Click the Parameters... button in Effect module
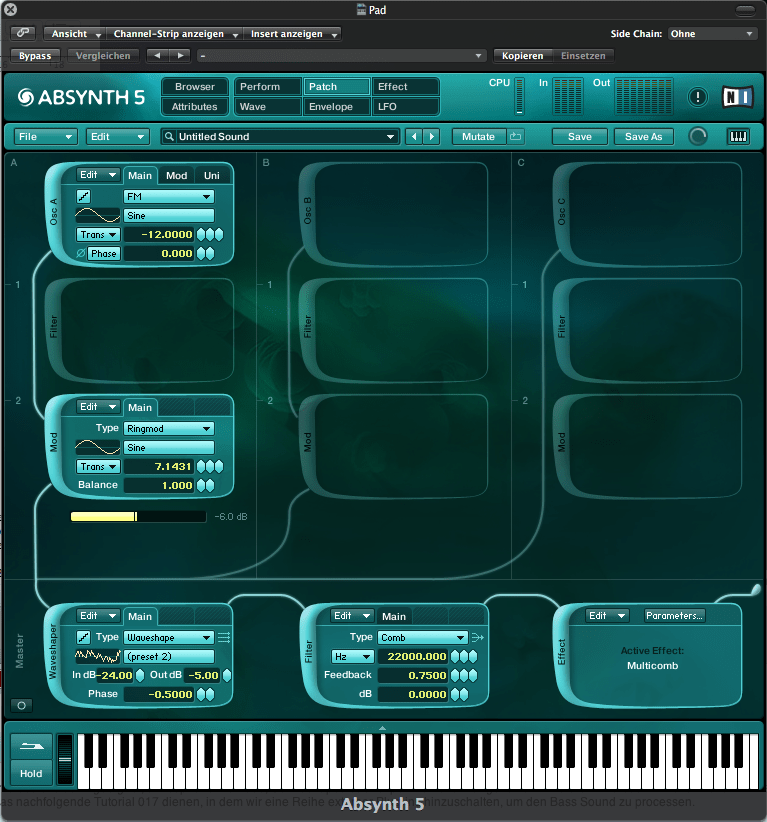 [x=675, y=616]
